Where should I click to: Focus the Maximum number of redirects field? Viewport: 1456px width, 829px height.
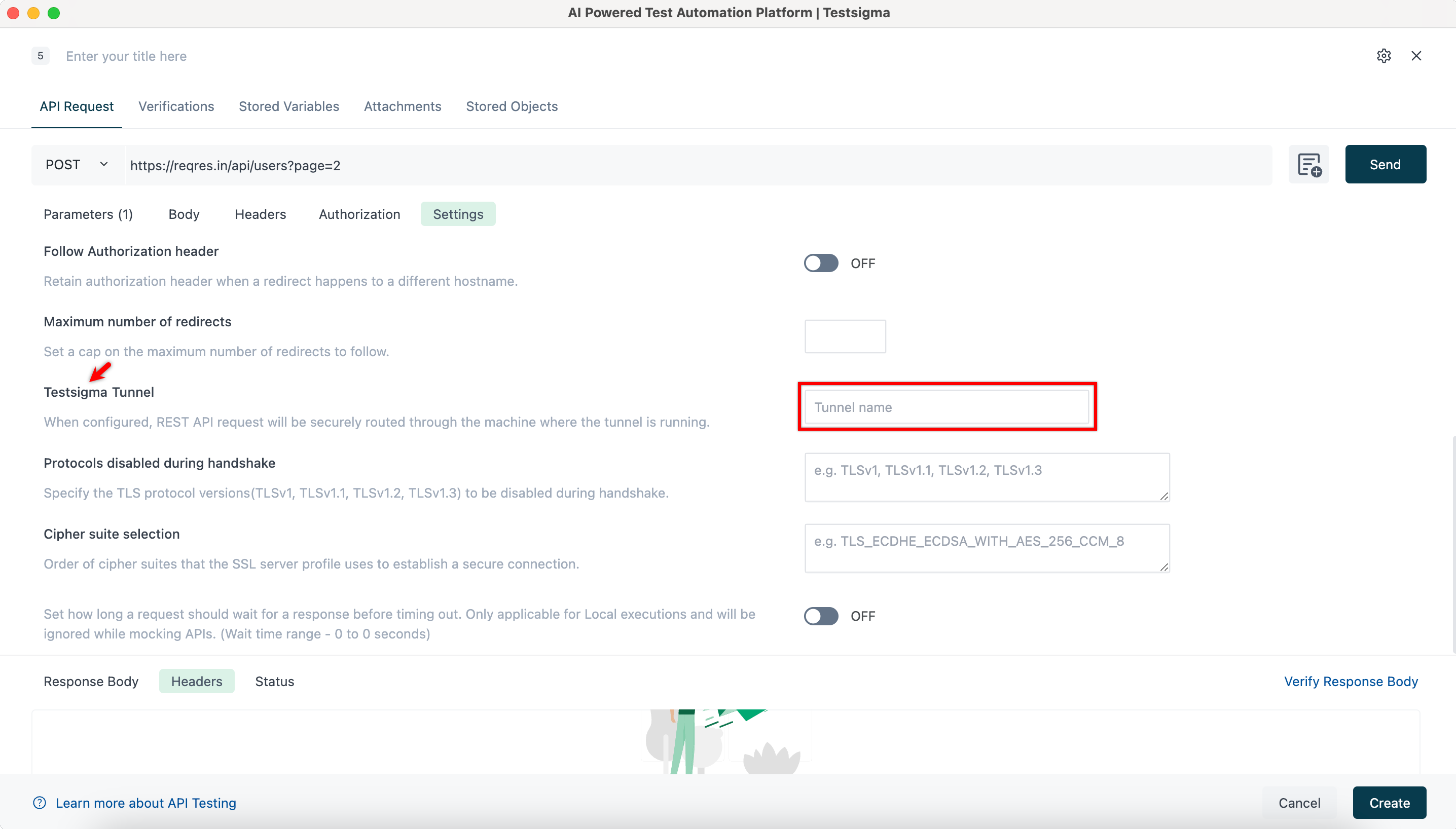845,336
